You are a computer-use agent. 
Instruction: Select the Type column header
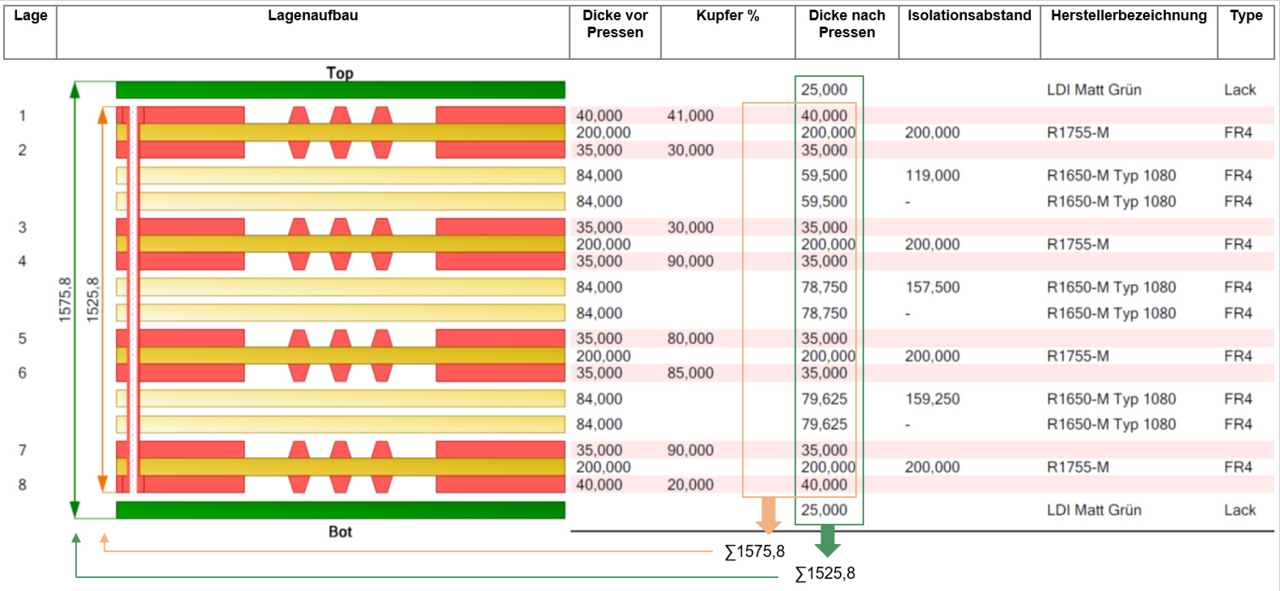1246,16
